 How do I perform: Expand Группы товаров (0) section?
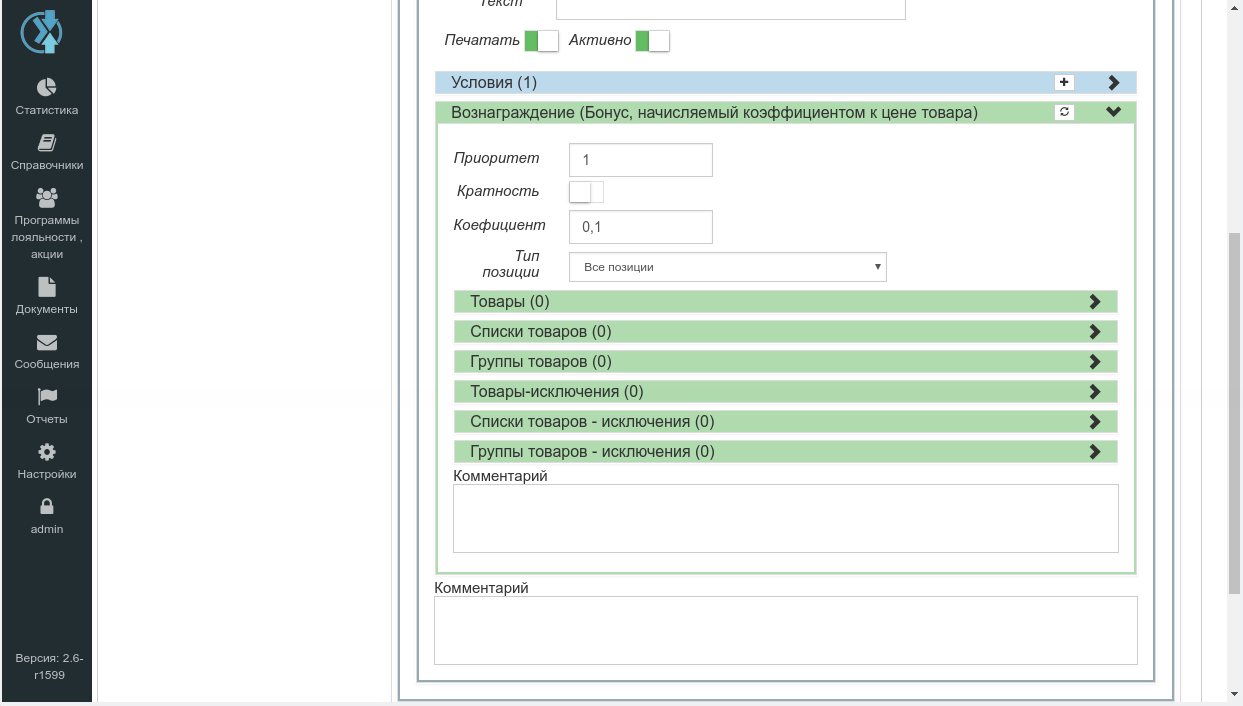coord(786,362)
